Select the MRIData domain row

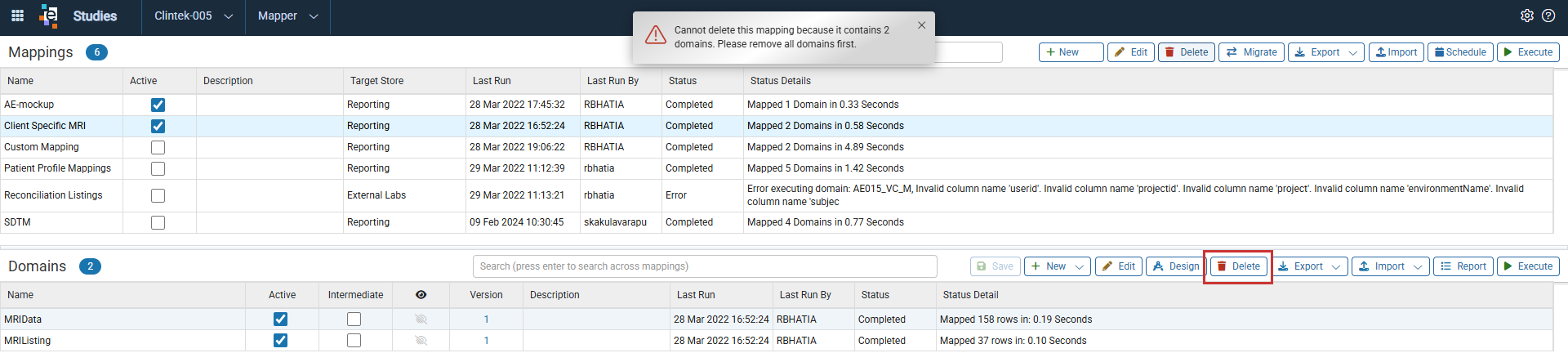(x=776, y=319)
